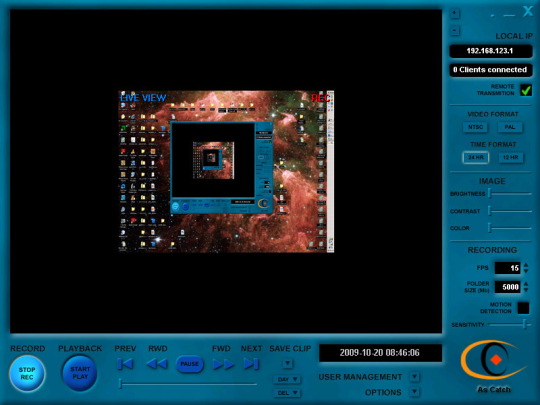The width and height of the screenshot is (540, 405).
Task: Select NTSC video format
Action: (475, 127)
